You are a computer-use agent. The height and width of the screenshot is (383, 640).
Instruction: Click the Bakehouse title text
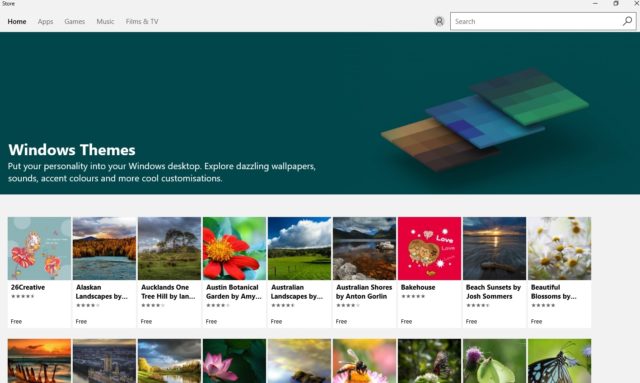(x=418, y=287)
